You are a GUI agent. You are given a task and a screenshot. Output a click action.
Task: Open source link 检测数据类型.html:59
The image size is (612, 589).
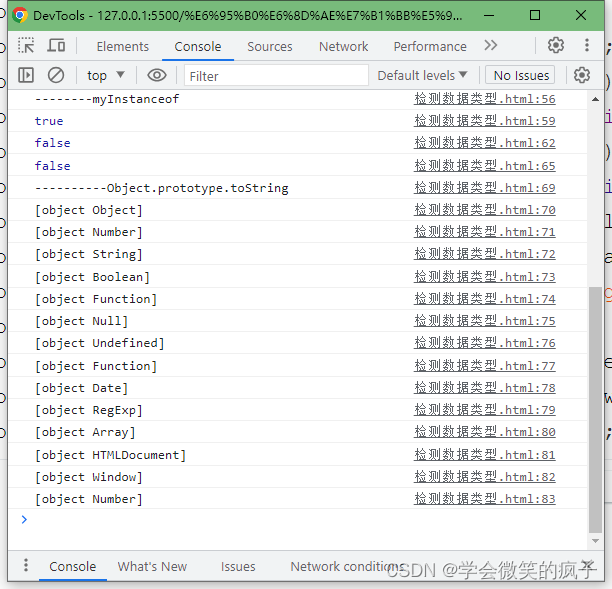pos(484,121)
